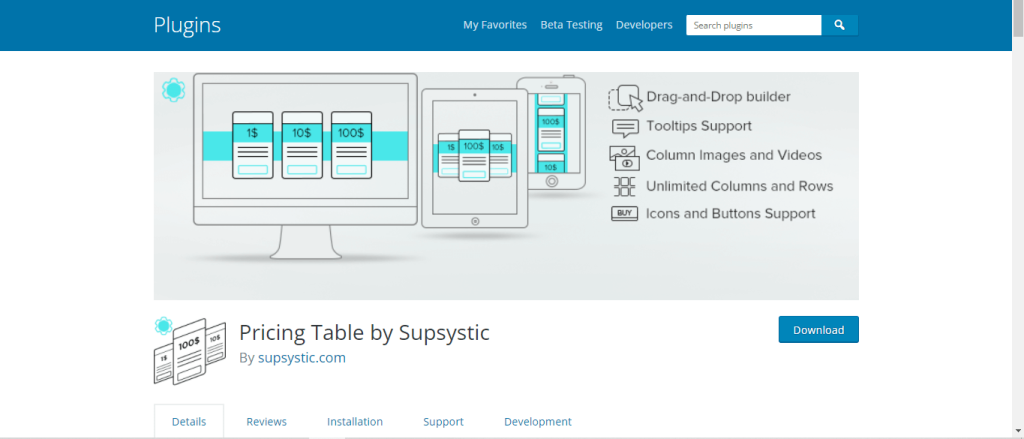
Task: Go to the Developers page
Action: click(x=644, y=25)
